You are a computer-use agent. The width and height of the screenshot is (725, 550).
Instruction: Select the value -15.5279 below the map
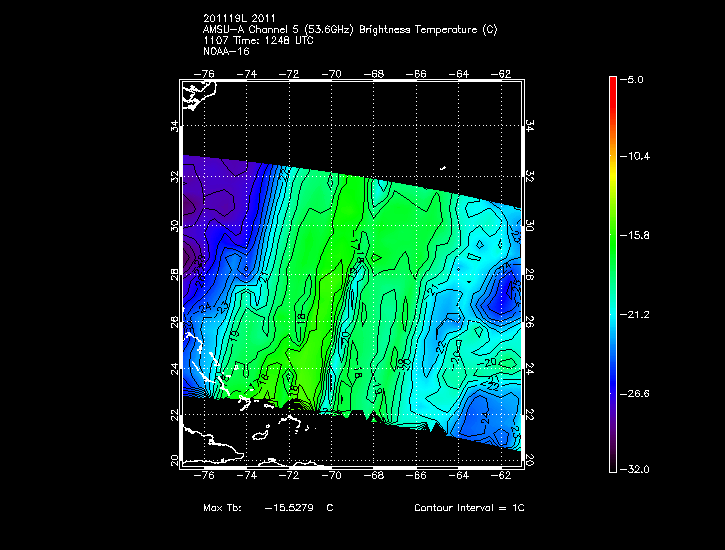(289, 508)
